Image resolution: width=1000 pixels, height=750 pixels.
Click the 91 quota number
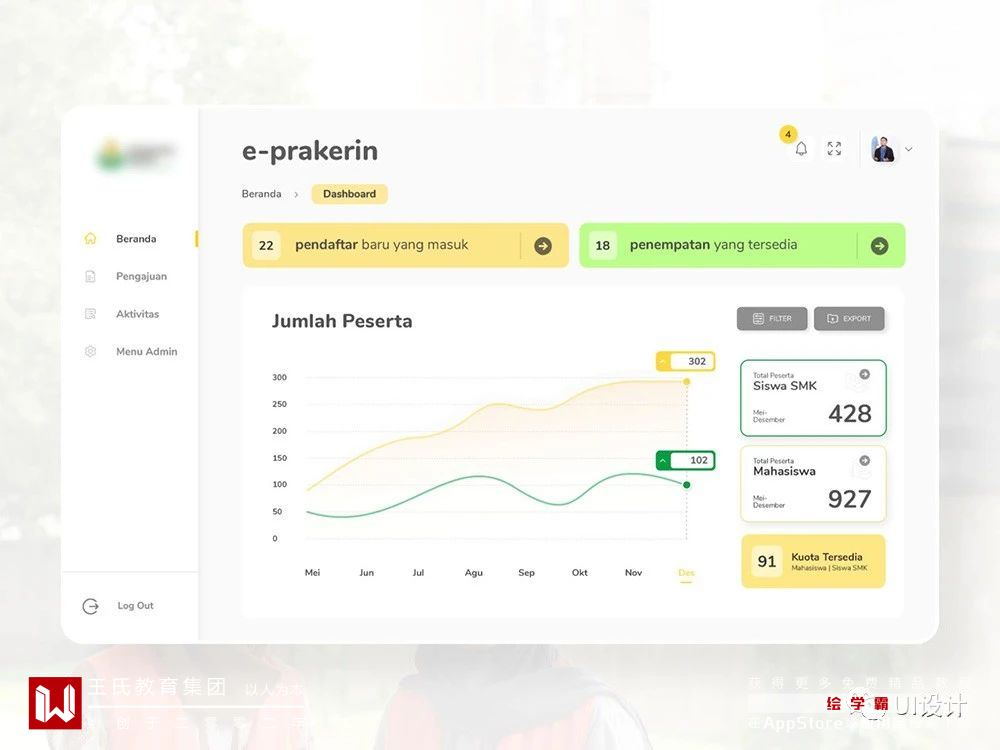pyautogui.click(x=767, y=561)
